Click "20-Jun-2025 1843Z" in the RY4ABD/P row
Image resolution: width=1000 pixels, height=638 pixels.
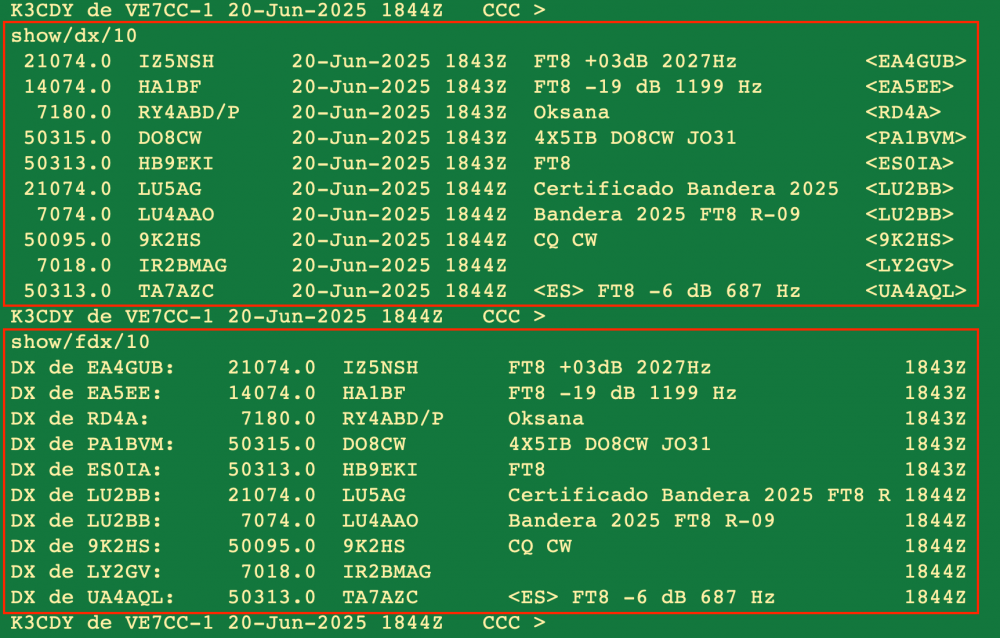tap(399, 112)
